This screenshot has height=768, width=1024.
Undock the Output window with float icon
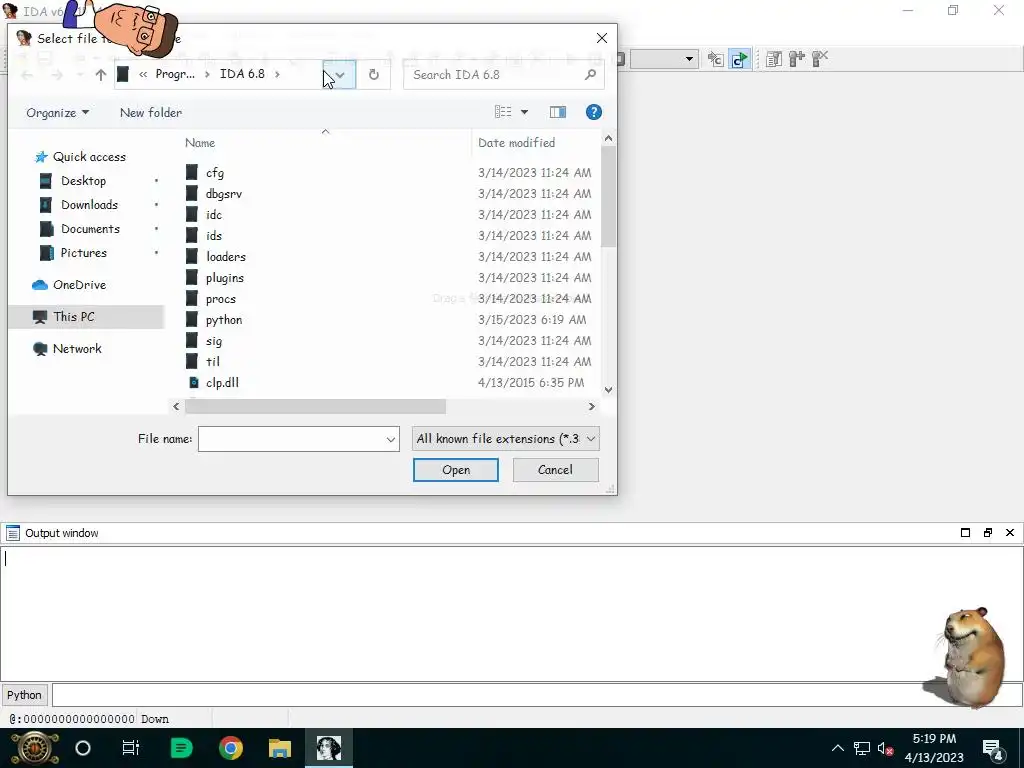click(x=987, y=533)
